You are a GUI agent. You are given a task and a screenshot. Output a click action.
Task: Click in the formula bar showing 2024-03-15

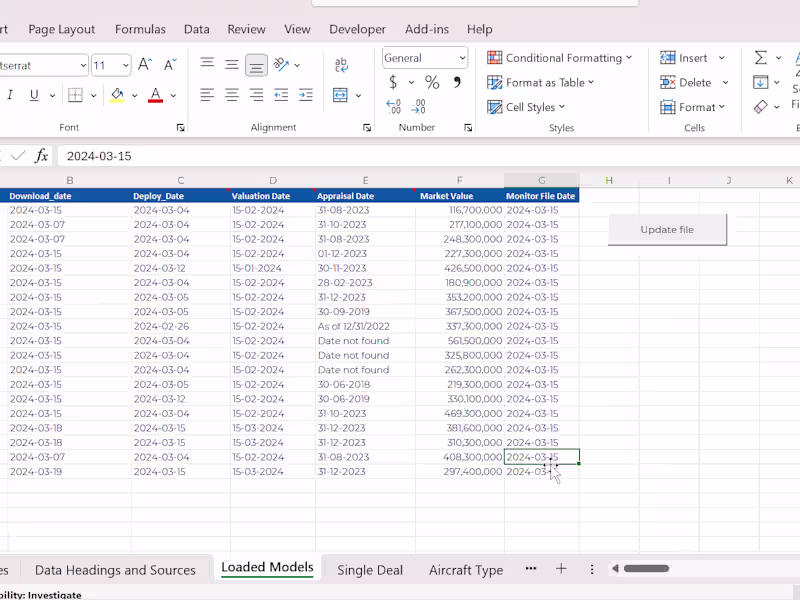pos(429,156)
